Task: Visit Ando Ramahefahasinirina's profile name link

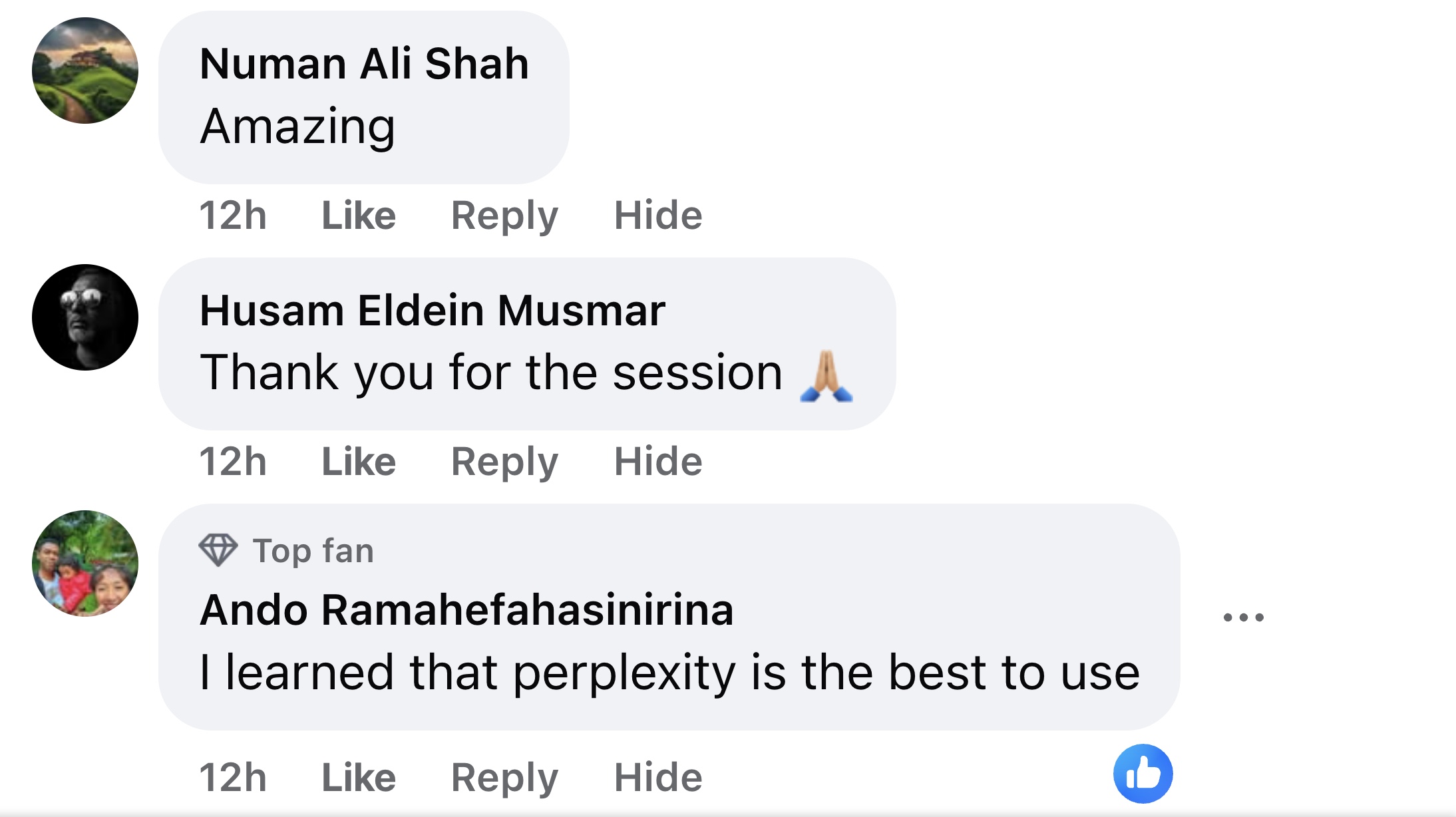Action: pos(466,610)
